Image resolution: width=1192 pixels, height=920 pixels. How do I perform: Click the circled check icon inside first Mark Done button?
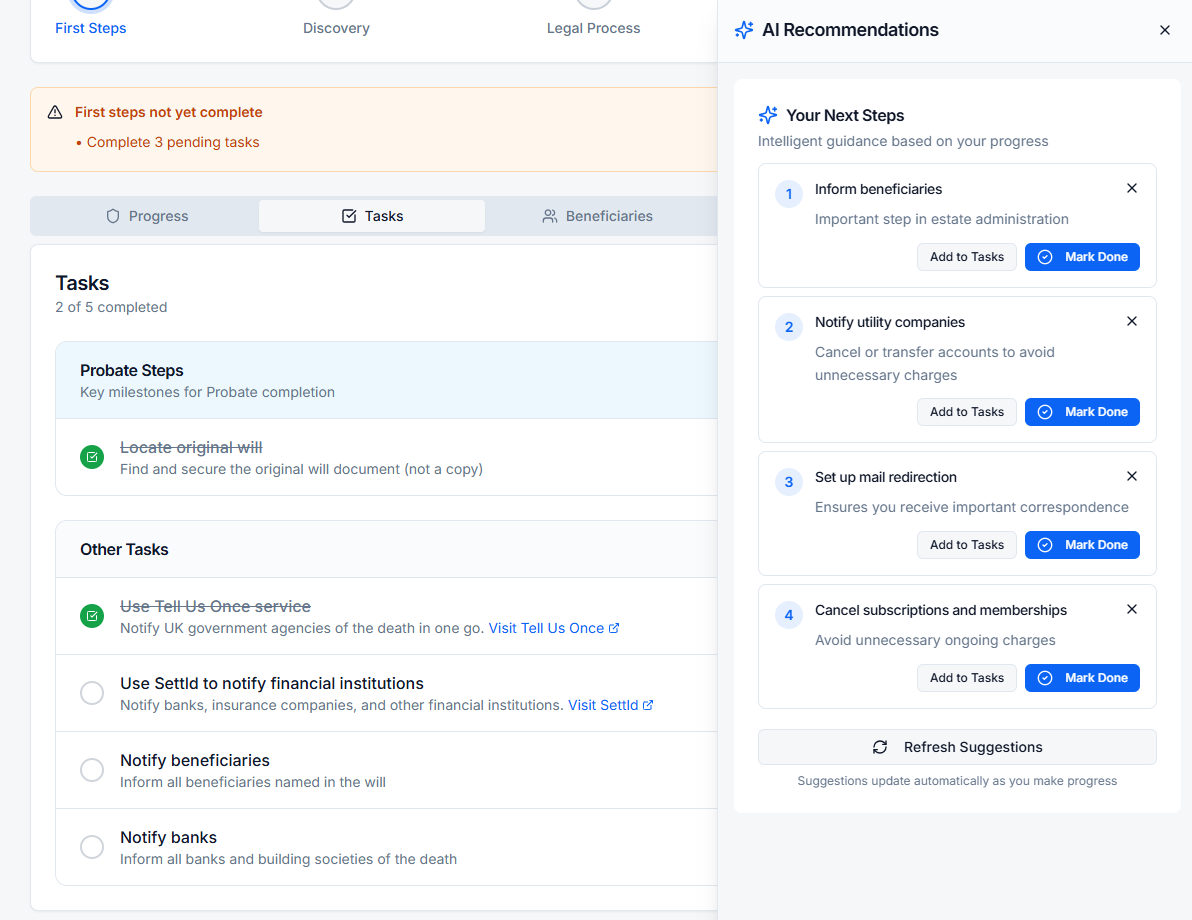click(x=1044, y=257)
